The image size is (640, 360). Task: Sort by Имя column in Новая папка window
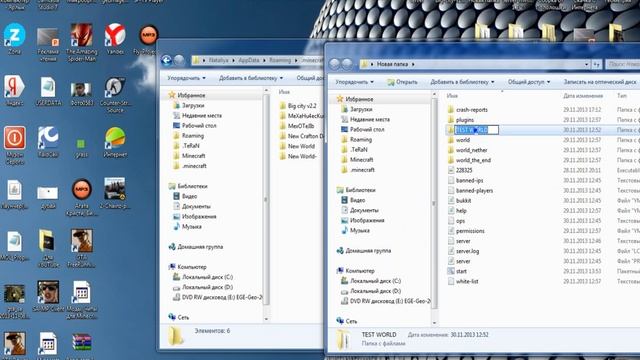(x=452, y=96)
